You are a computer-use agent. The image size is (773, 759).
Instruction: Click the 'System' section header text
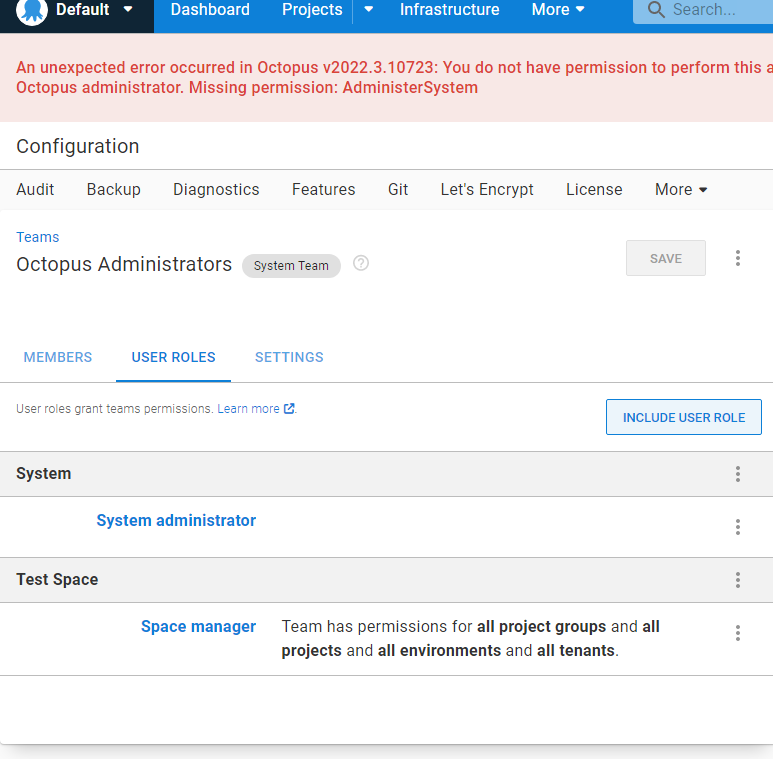click(x=43, y=474)
